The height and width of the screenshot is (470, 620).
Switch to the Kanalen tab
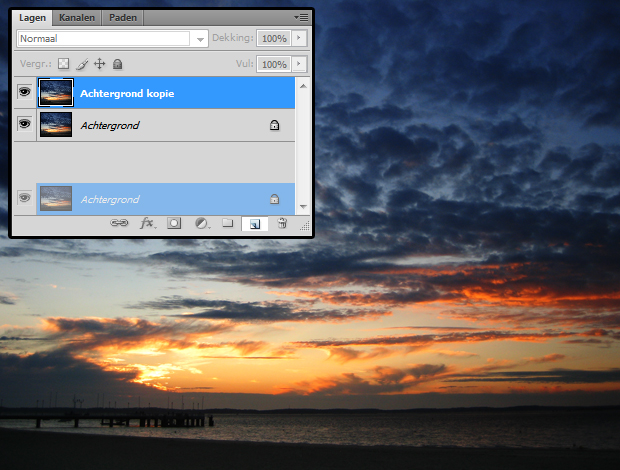pos(77,18)
